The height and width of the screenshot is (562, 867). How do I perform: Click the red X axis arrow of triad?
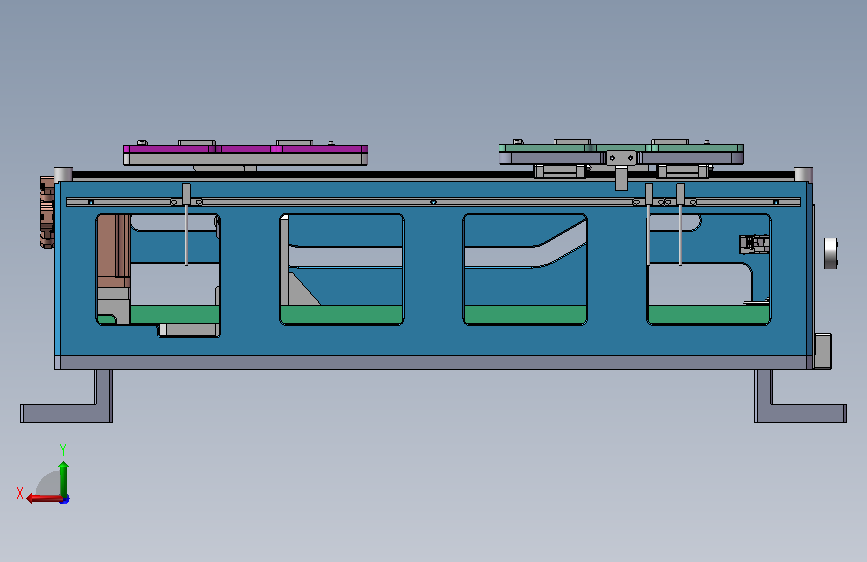44,498
